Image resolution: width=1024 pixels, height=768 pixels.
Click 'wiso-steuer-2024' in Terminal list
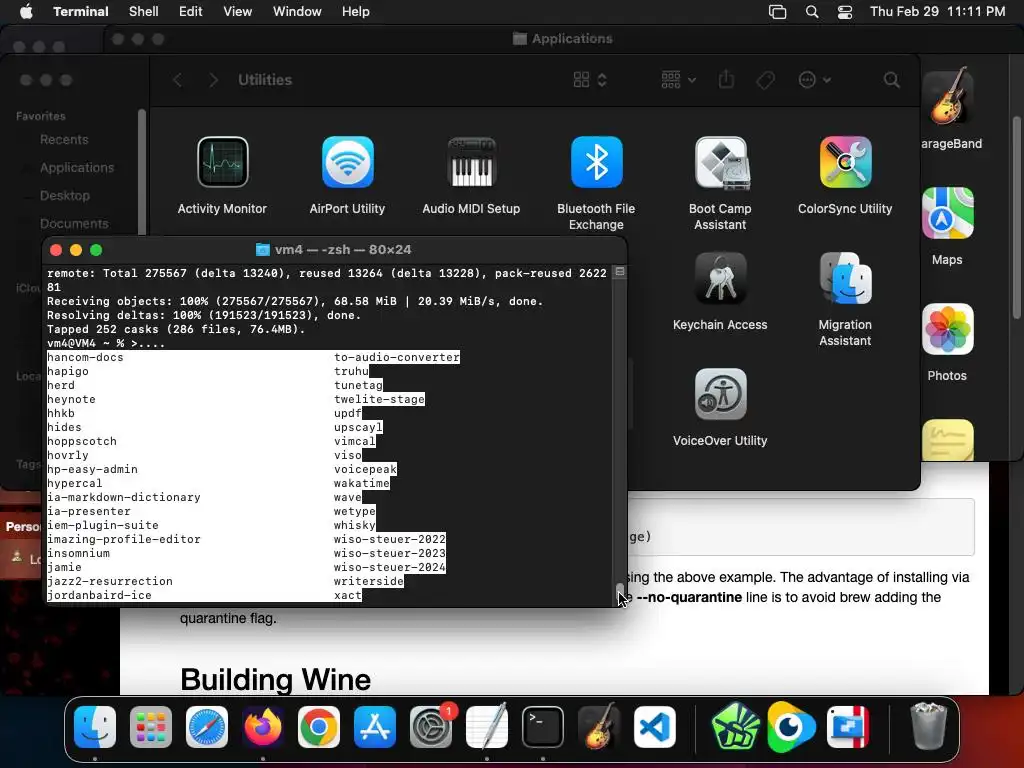pyautogui.click(x=390, y=568)
